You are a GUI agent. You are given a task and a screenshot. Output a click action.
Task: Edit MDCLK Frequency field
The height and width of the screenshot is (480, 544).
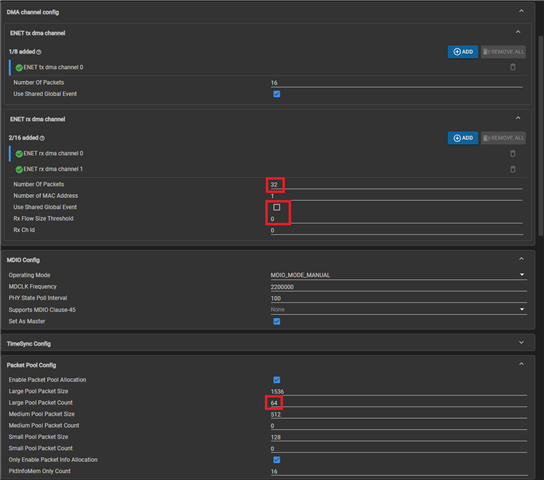click(x=399, y=287)
